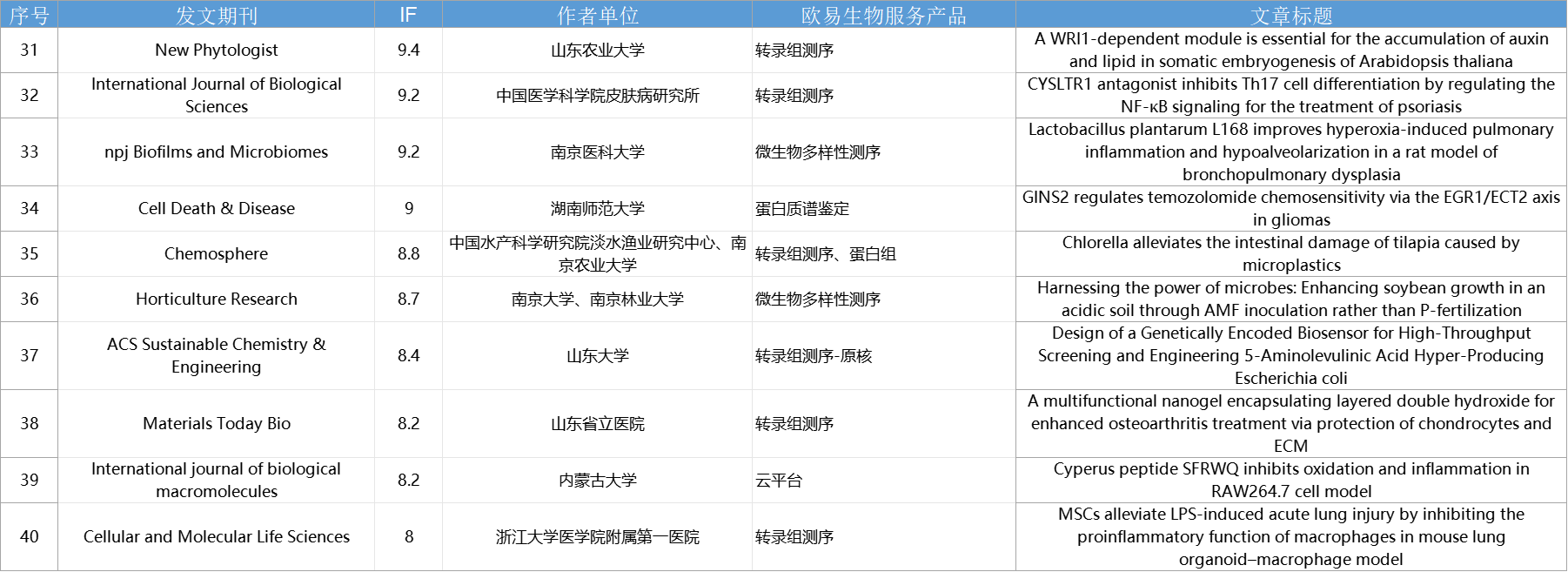Open the WRI1-dependent module article title
The image size is (1568, 572).
point(1291,50)
